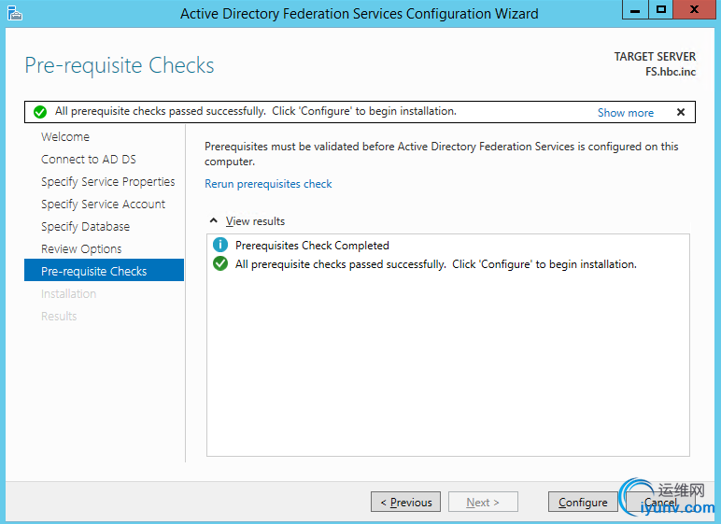Go to Welcome step

[x=65, y=137]
